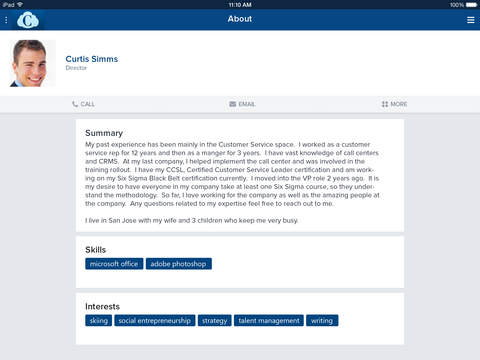Screen dimensions: 480x360
Task: Open Curtis Simms profile photo
Action: [33, 63]
